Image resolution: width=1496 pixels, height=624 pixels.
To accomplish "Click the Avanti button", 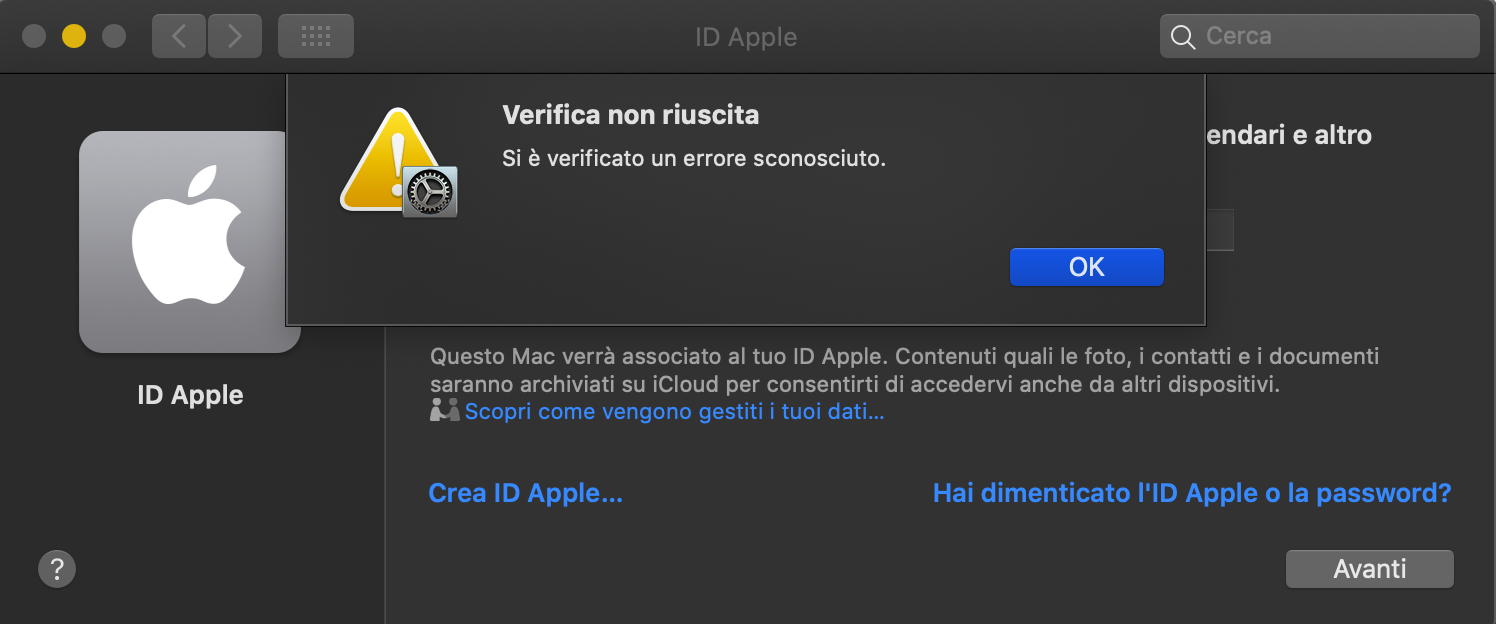I will click(x=1369, y=568).
